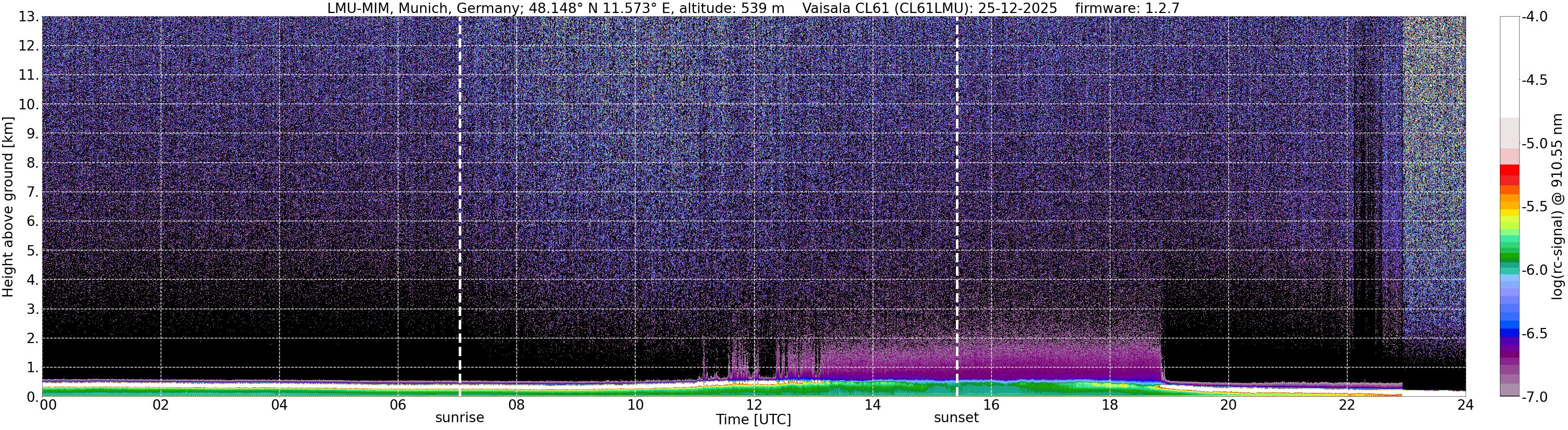Click the height axis tick label '10.'

pyautogui.click(x=28, y=105)
